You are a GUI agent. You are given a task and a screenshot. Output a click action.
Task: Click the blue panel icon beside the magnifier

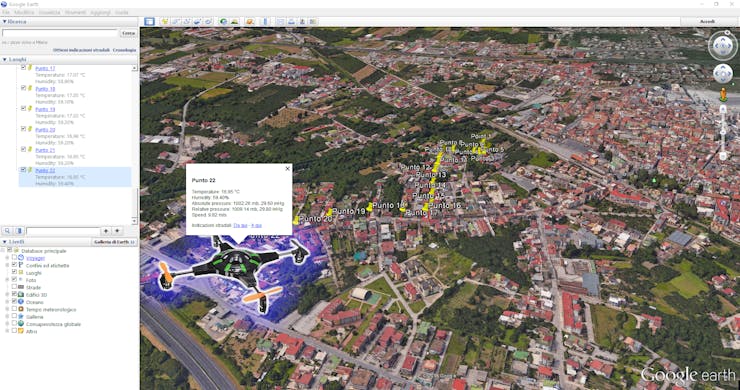[19, 231]
